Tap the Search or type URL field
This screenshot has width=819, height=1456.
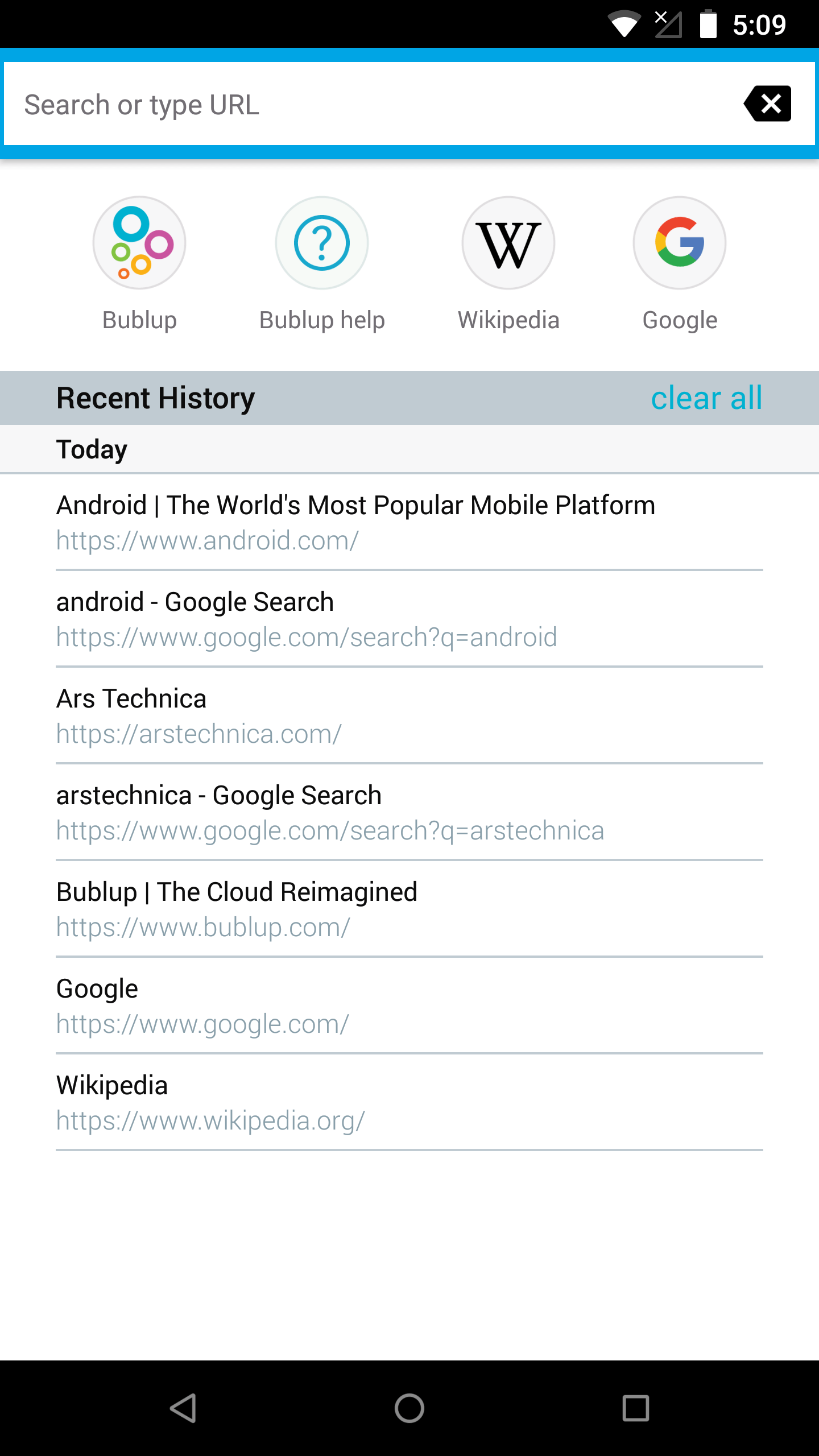point(370,105)
